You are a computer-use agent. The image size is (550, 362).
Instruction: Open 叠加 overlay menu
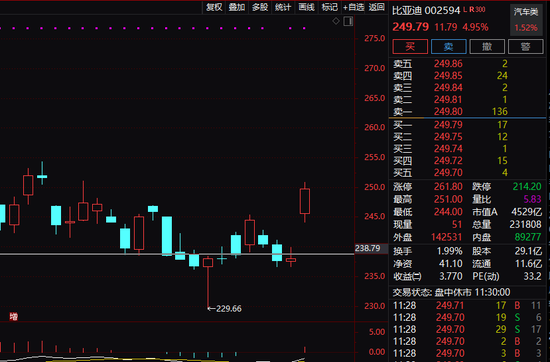(x=237, y=7)
